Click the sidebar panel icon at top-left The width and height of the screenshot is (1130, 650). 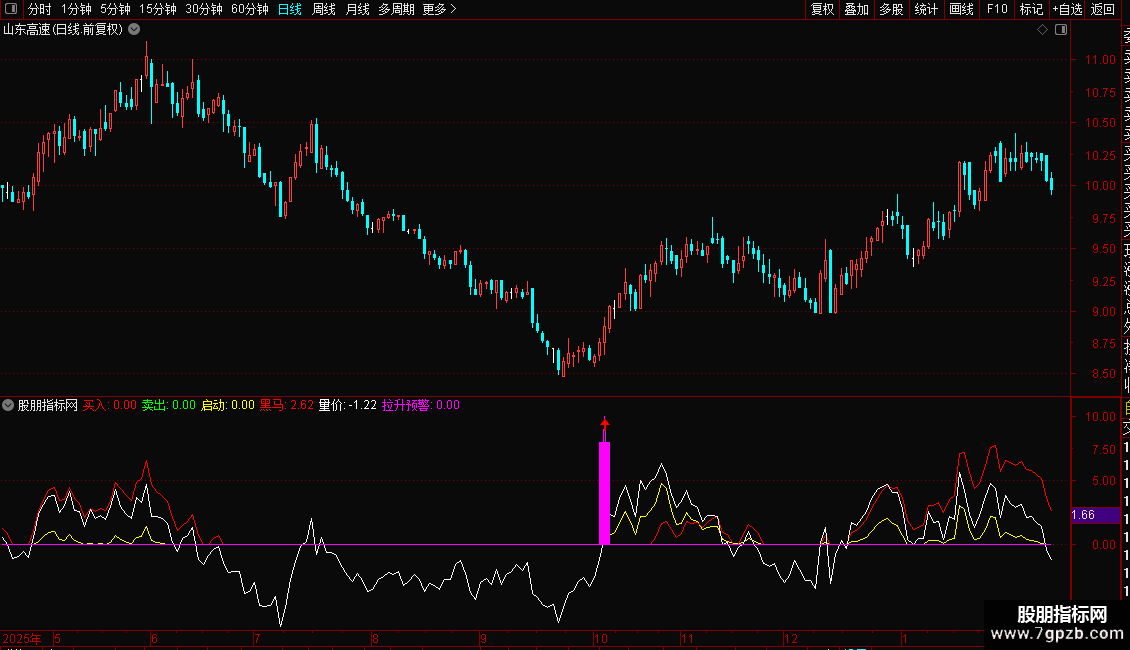point(11,10)
